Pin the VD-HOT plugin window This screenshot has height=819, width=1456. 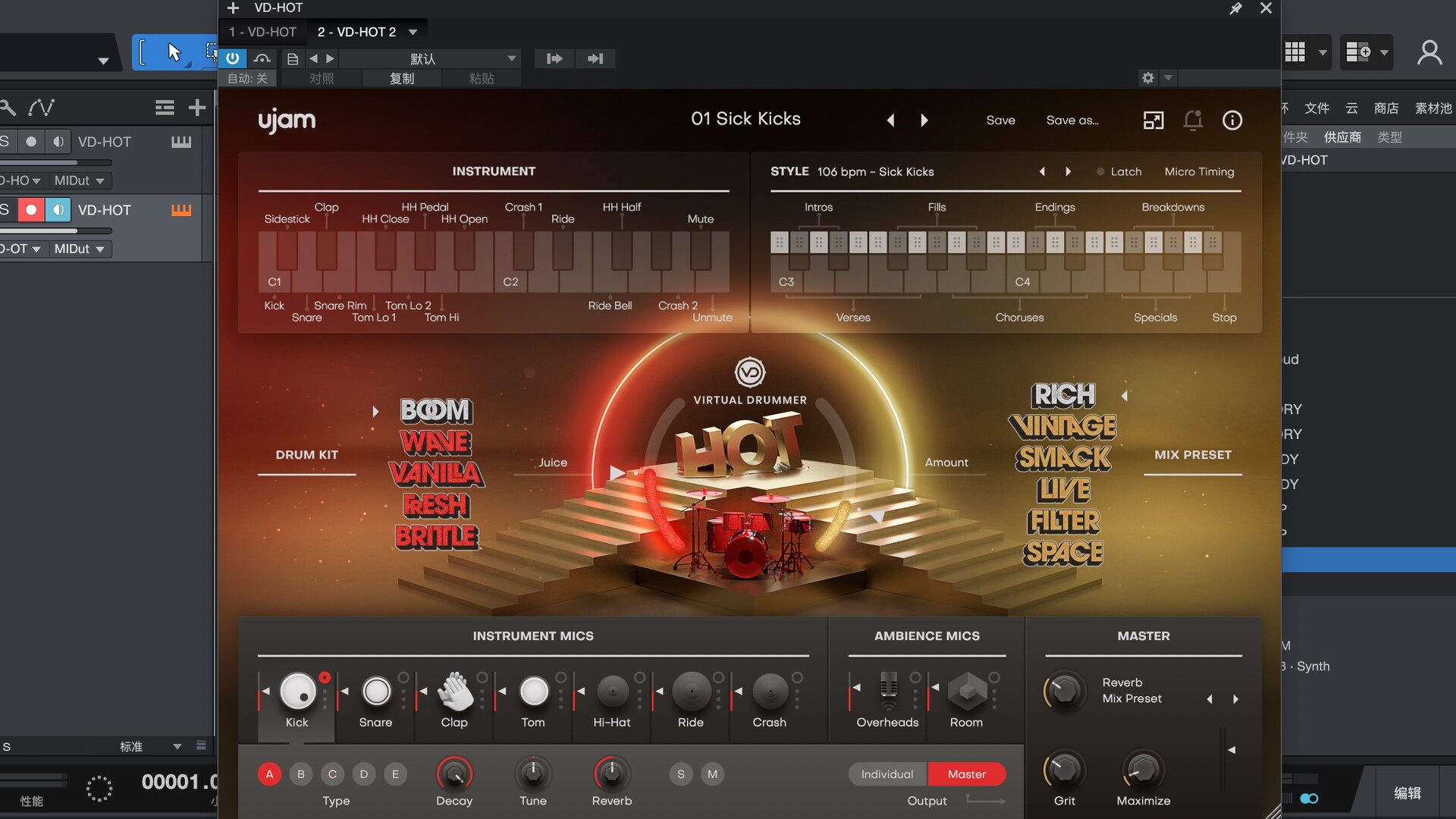coord(1235,8)
